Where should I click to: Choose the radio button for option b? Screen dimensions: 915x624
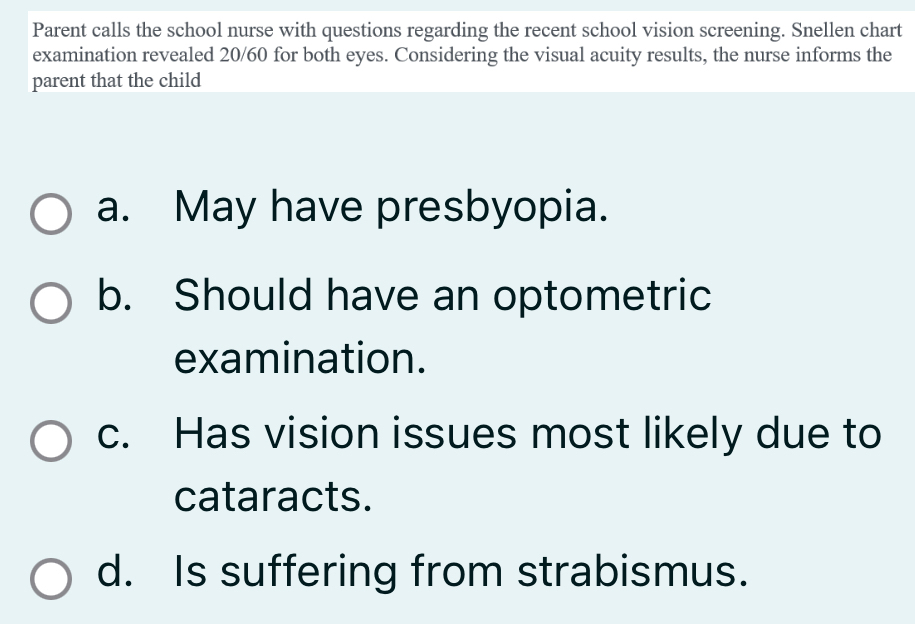50,303
